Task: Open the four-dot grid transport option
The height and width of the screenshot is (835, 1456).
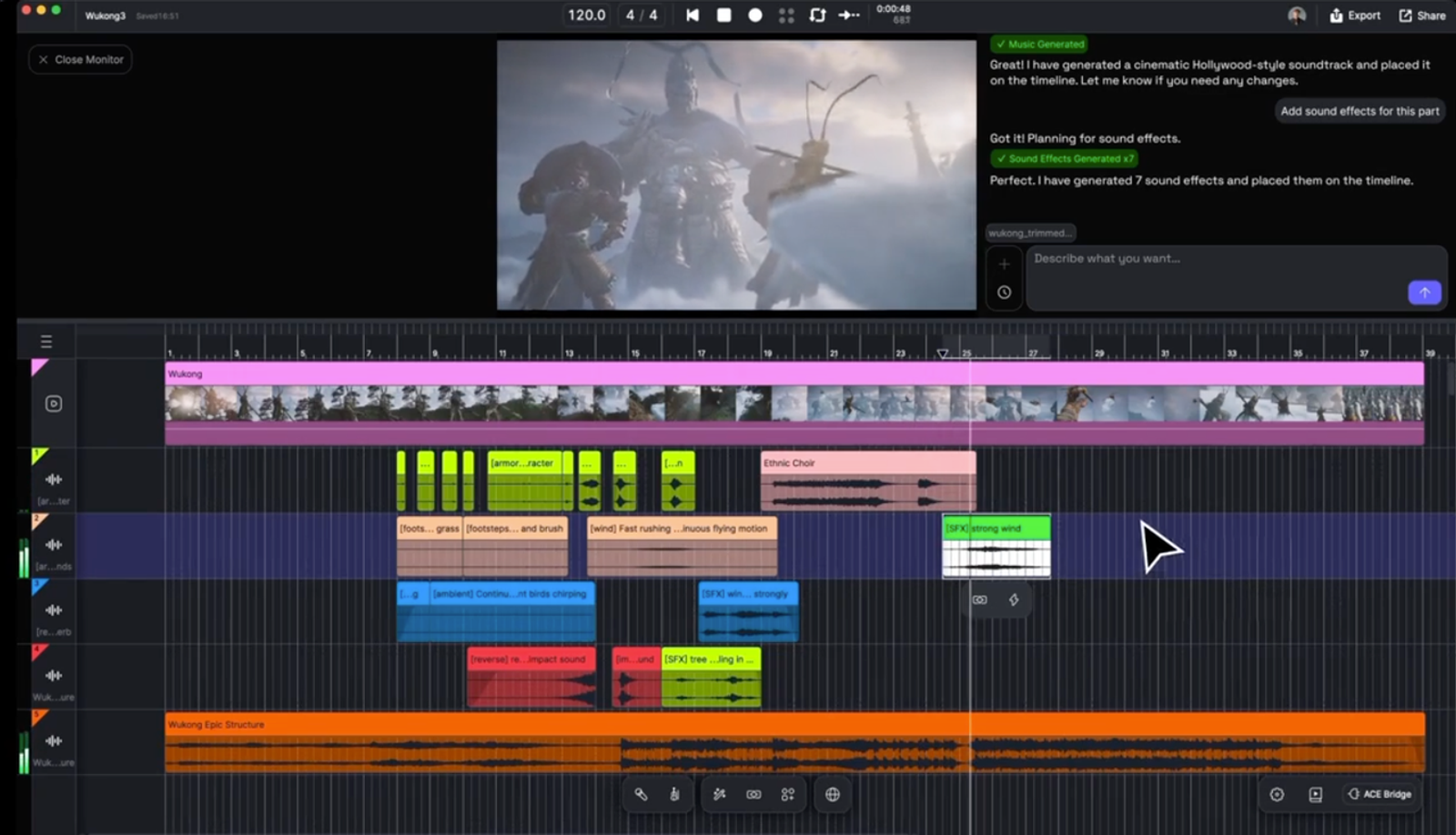Action: (786, 15)
